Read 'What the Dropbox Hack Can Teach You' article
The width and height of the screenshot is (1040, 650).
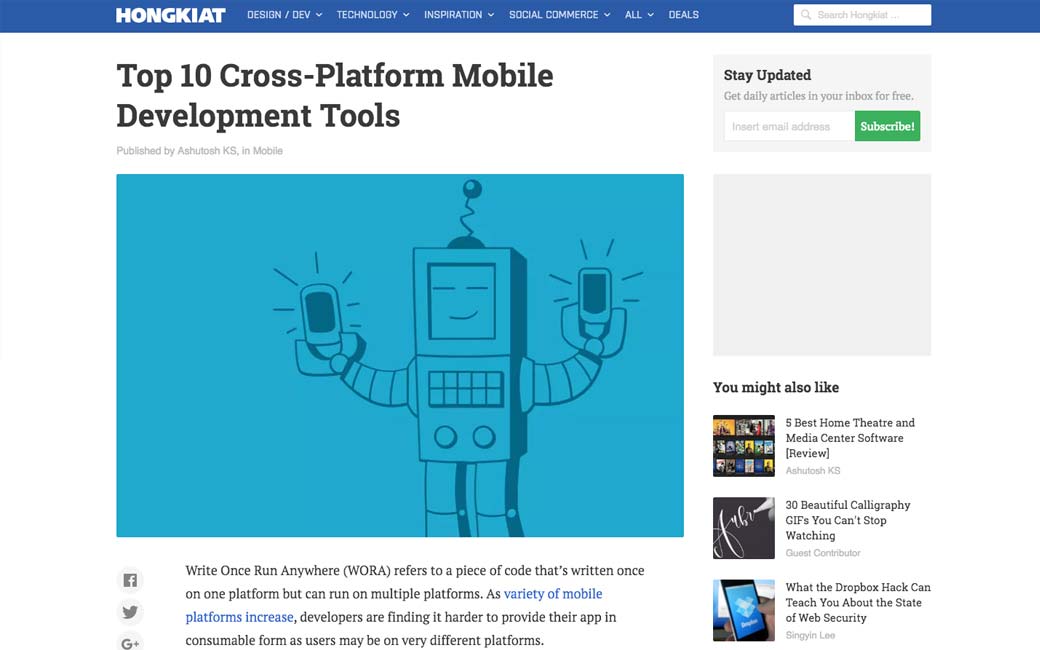pos(857,602)
